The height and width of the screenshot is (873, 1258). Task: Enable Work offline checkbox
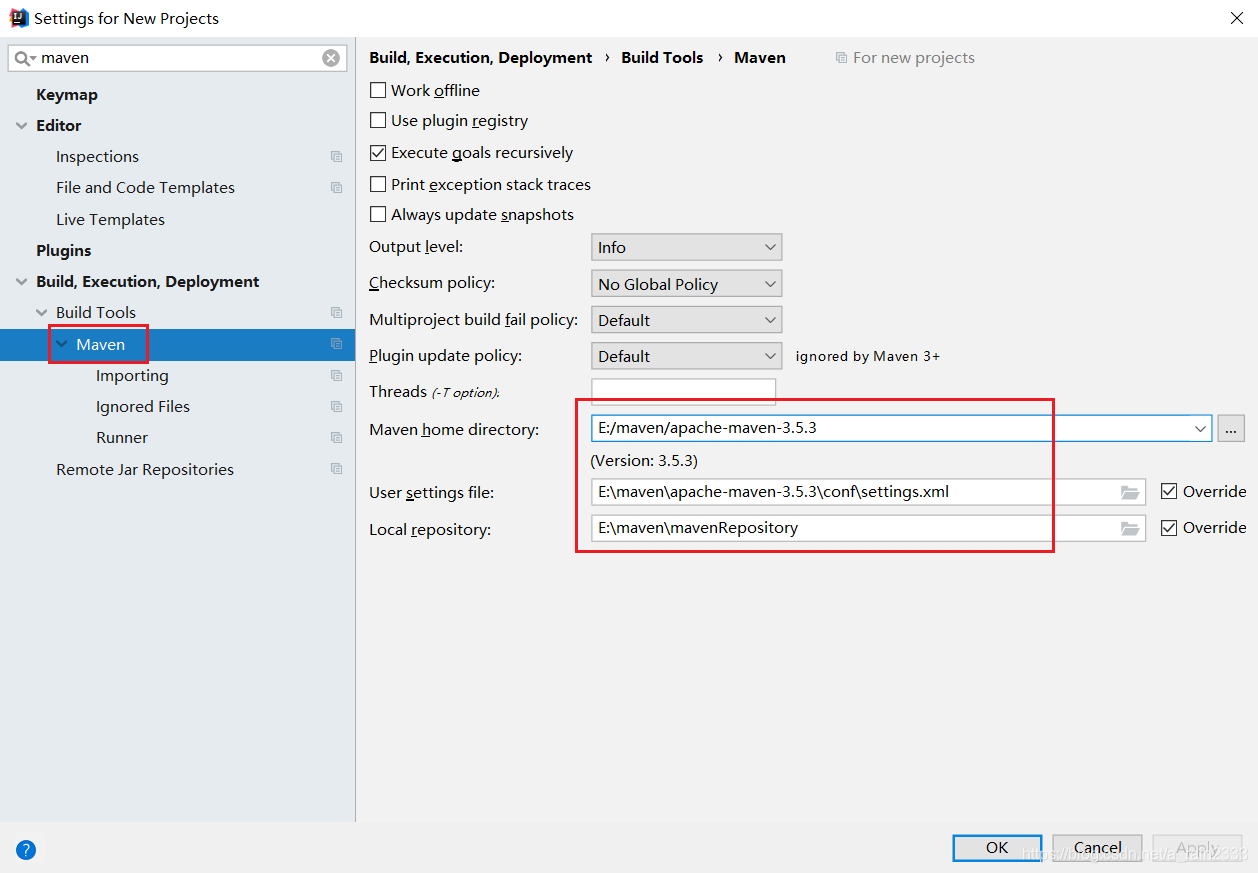point(378,90)
